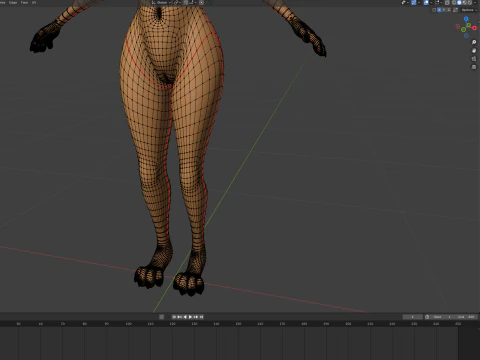The width and height of the screenshot is (480, 360).
Task: Toggle X axis mirror
Action: coord(439,10)
